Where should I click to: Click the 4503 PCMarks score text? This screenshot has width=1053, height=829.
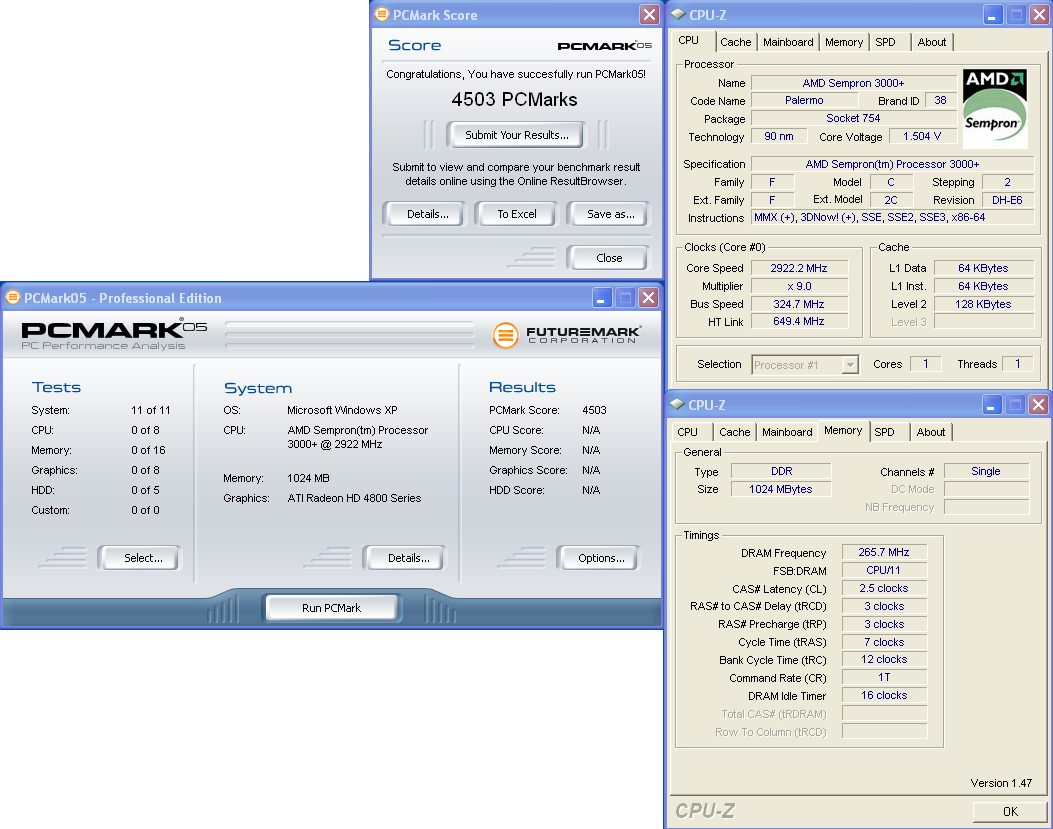[514, 99]
